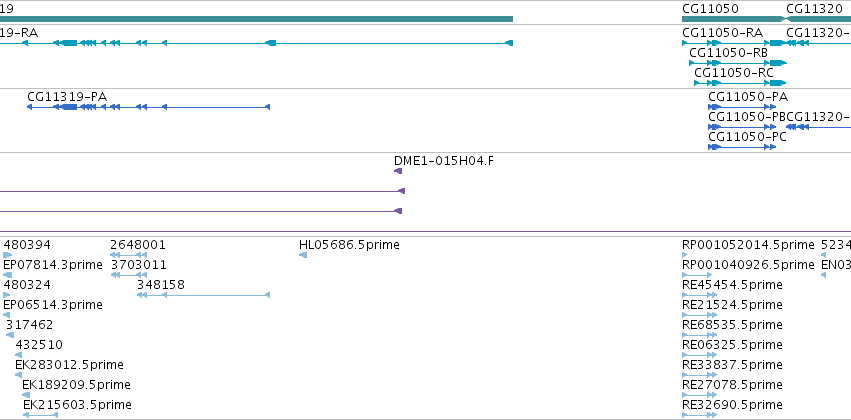The height and width of the screenshot is (420, 851).
Task: Select the EP07814.3prime EST label
Action: 53,265
